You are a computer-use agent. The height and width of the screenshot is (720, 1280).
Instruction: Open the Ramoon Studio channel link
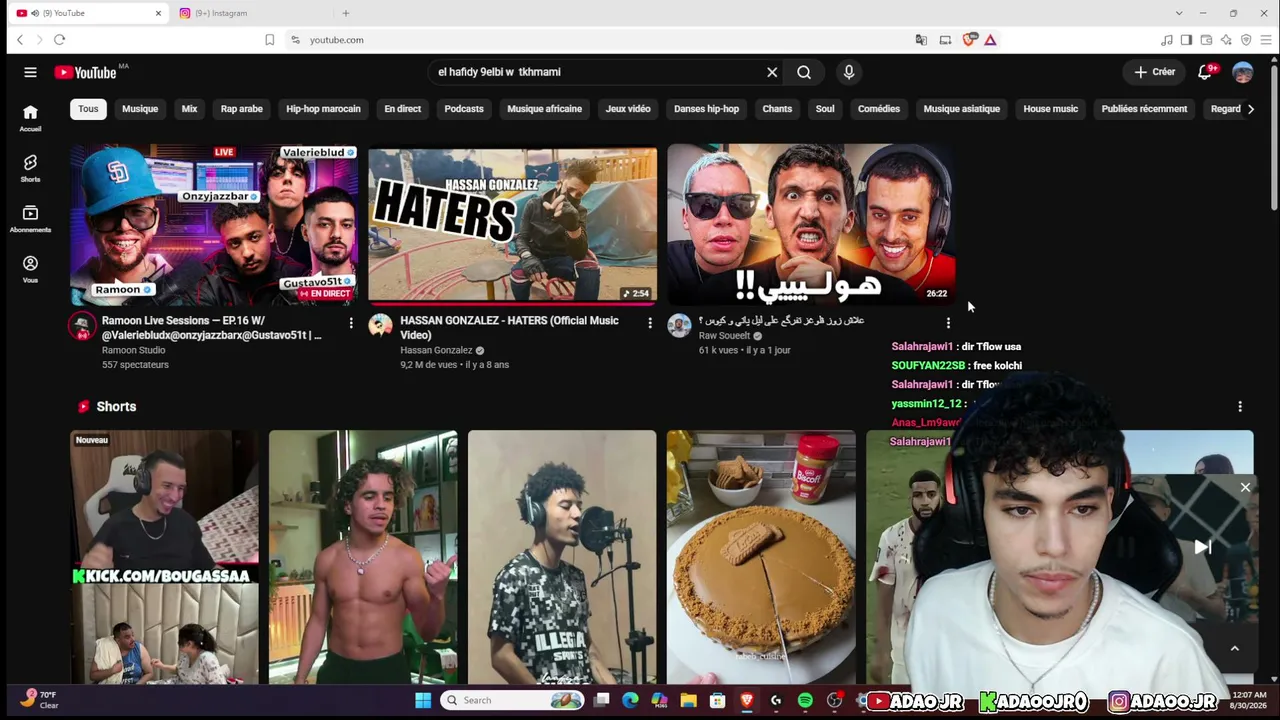(x=133, y=351)
